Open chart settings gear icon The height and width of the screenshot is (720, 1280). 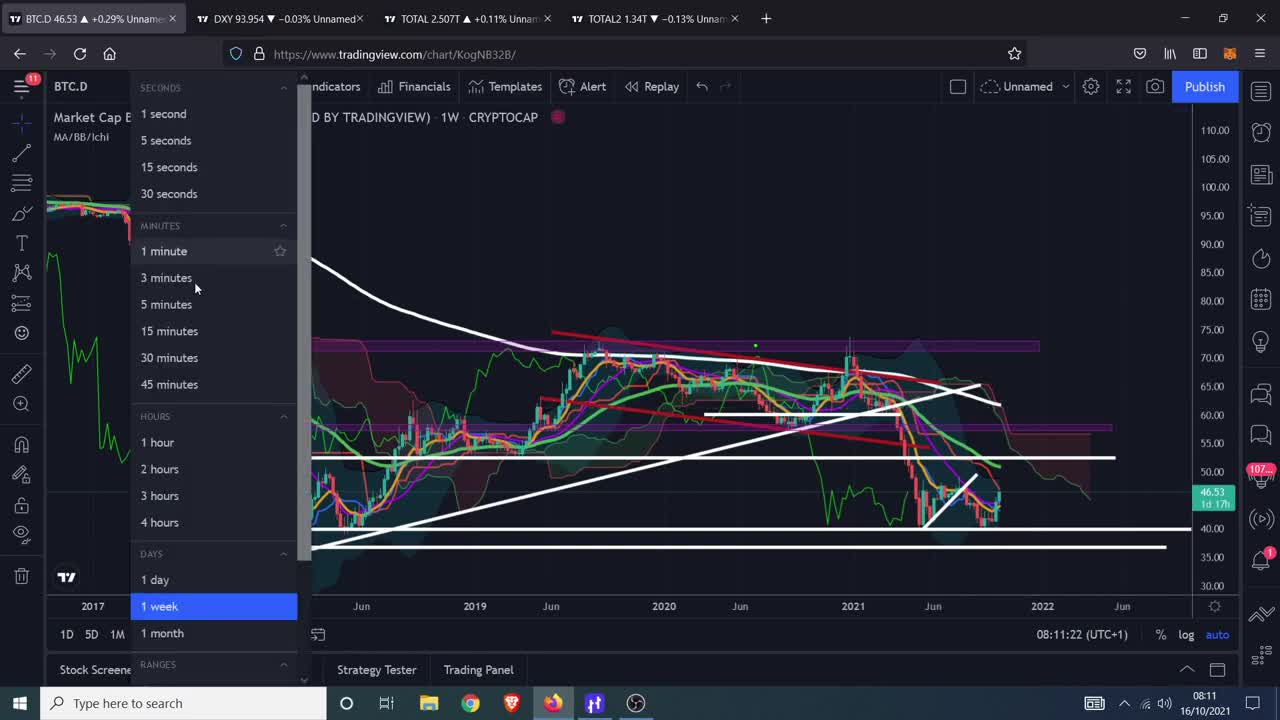coord(1091,87)
